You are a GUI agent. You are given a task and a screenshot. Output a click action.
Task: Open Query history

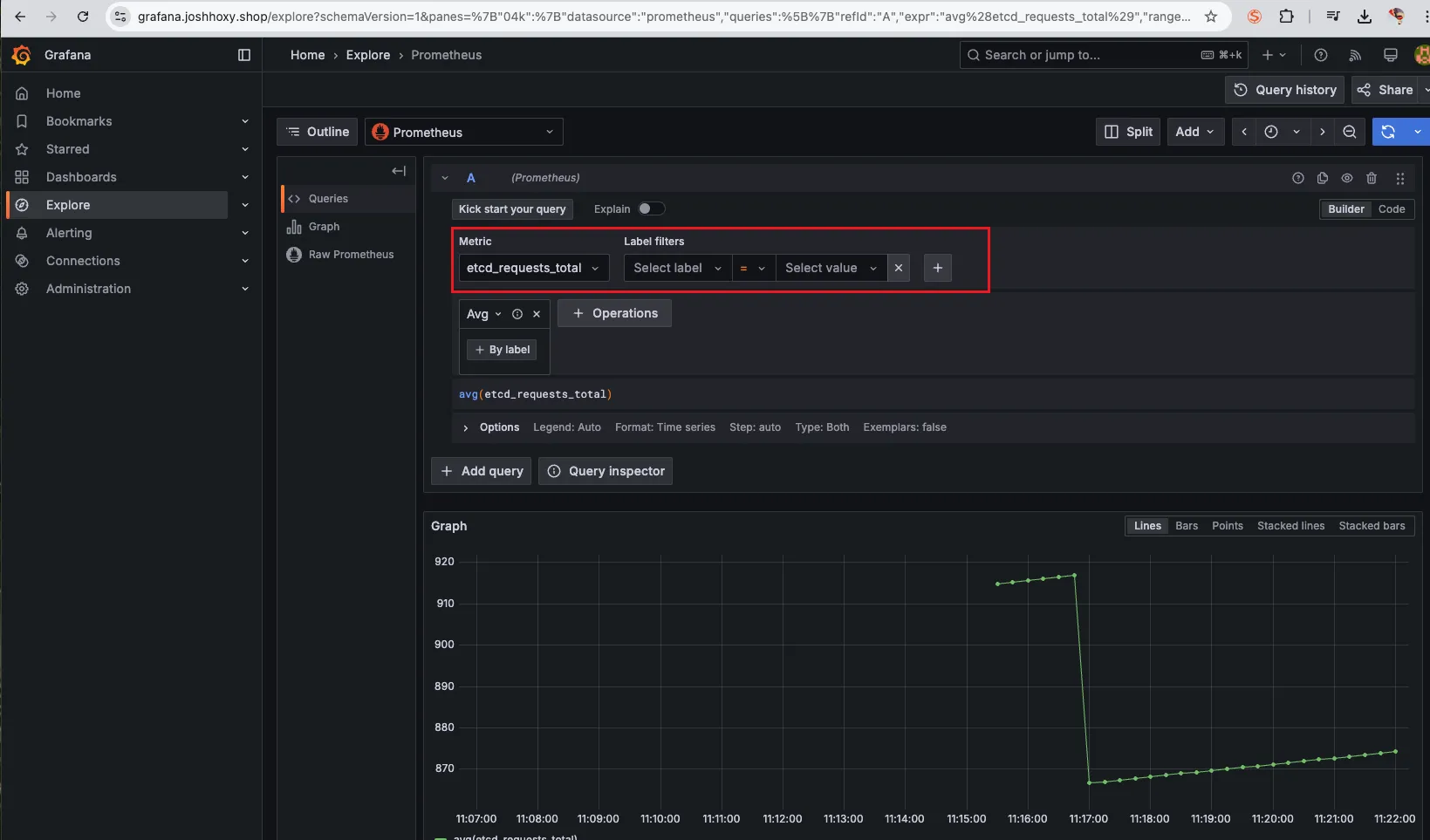pyautogui.click(x=1284, y=90)
